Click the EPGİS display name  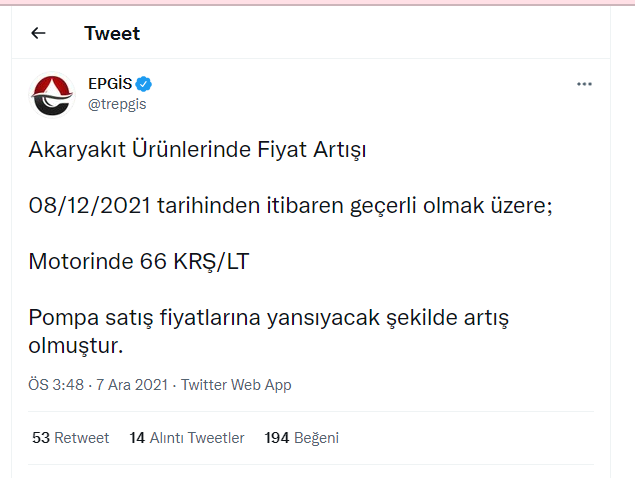109,84
